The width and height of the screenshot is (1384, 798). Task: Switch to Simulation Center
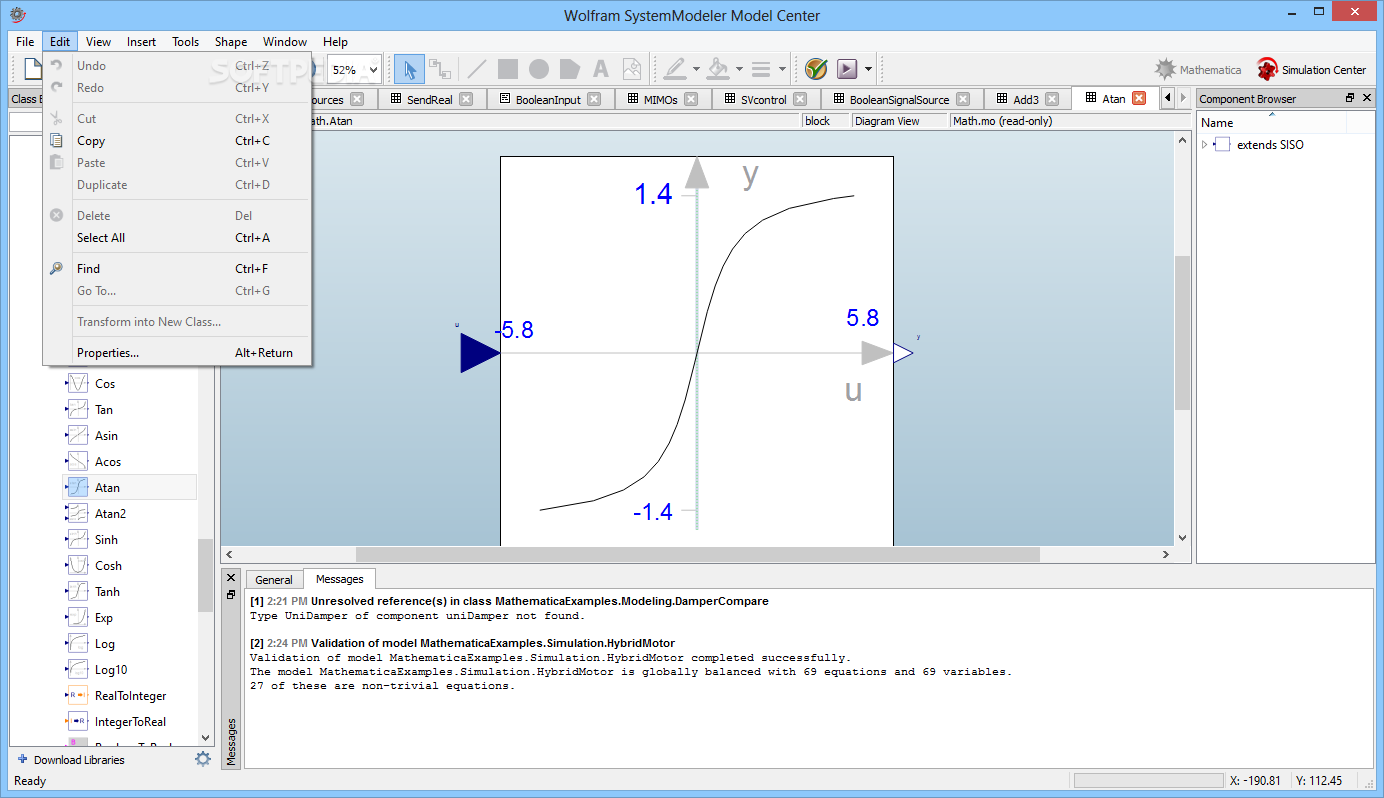1311,70
